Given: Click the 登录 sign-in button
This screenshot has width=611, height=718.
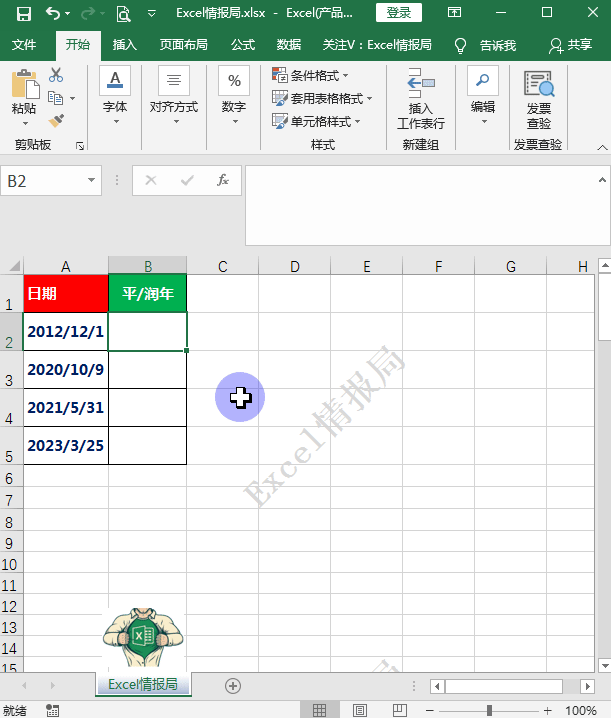Looking at the screenshot, I should [x=398, y=12].
